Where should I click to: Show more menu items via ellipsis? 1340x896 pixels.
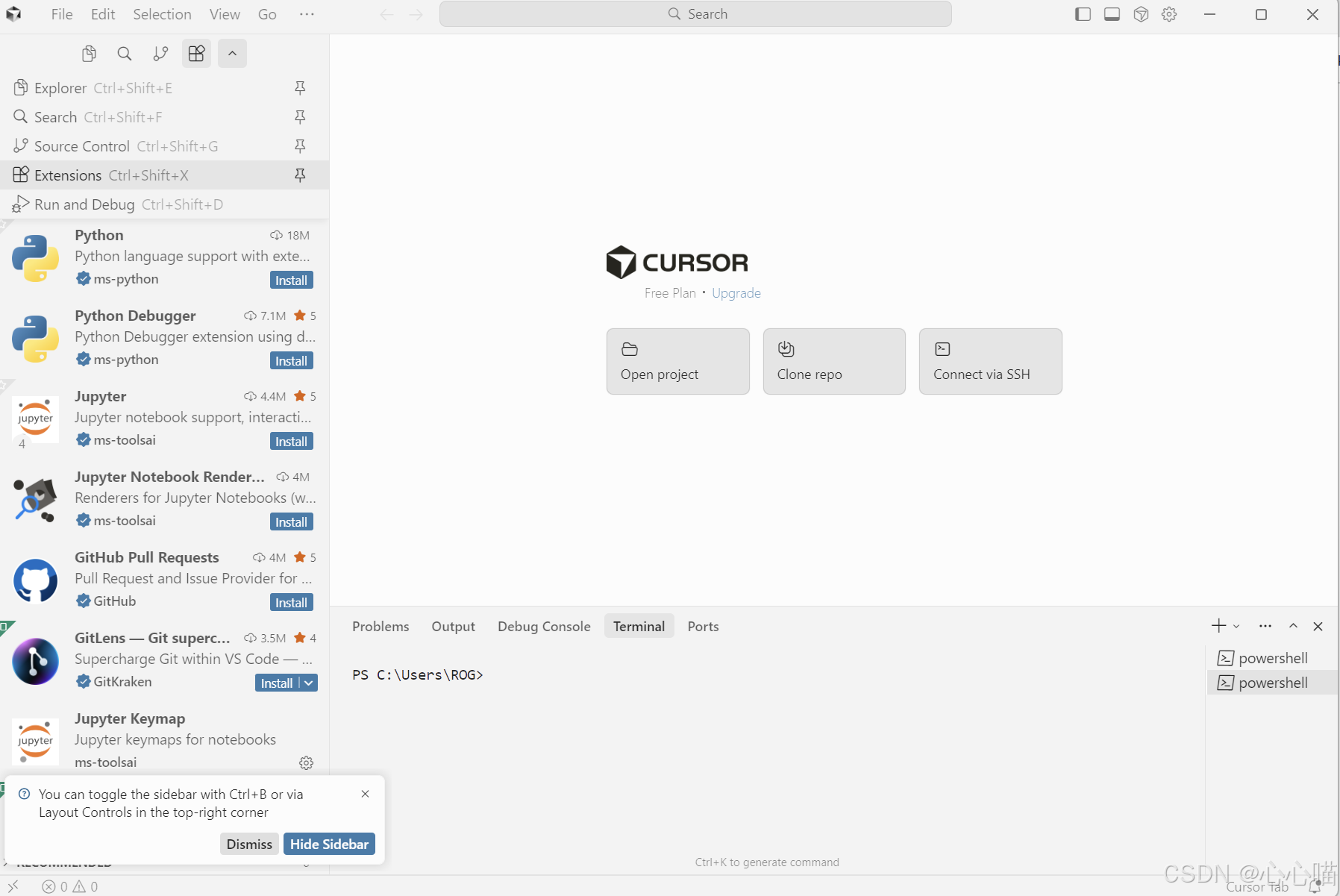point(307,14)
